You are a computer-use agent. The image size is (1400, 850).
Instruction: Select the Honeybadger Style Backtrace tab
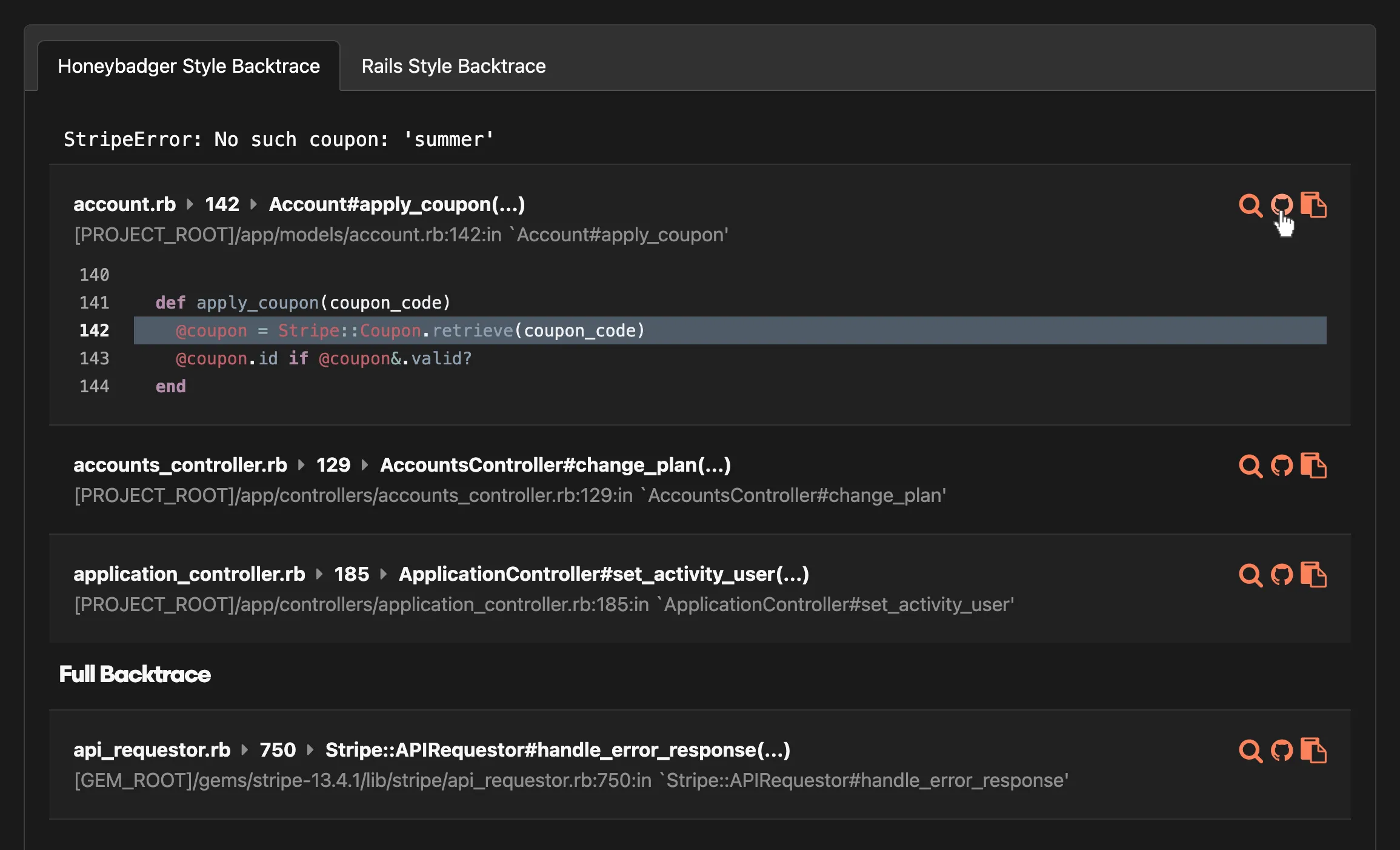click(188, 65)
